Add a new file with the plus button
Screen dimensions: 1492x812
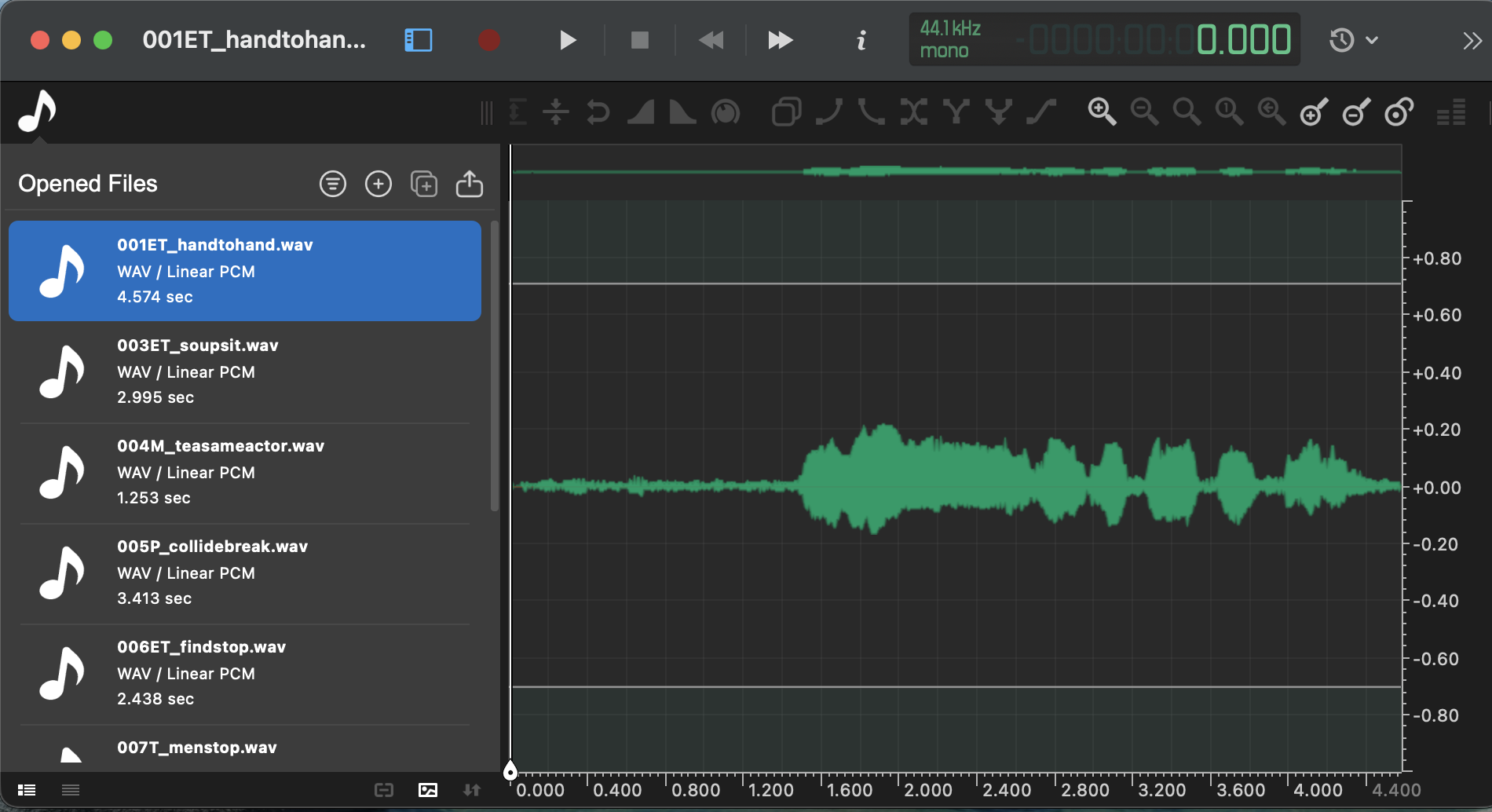click(x=378, y=183)
